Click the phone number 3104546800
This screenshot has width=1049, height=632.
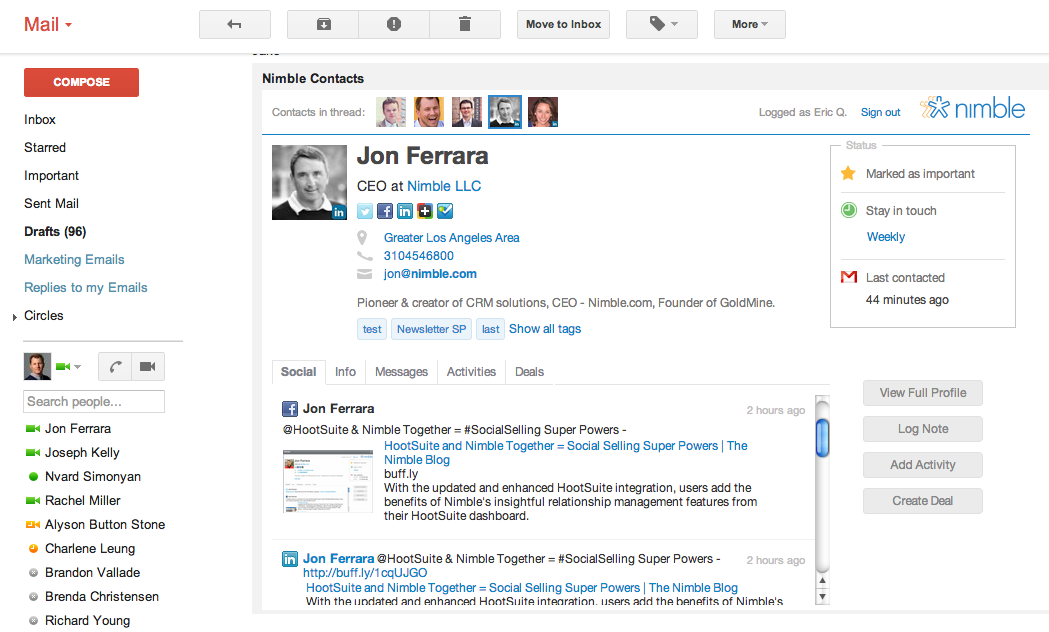tap(419, 255)
